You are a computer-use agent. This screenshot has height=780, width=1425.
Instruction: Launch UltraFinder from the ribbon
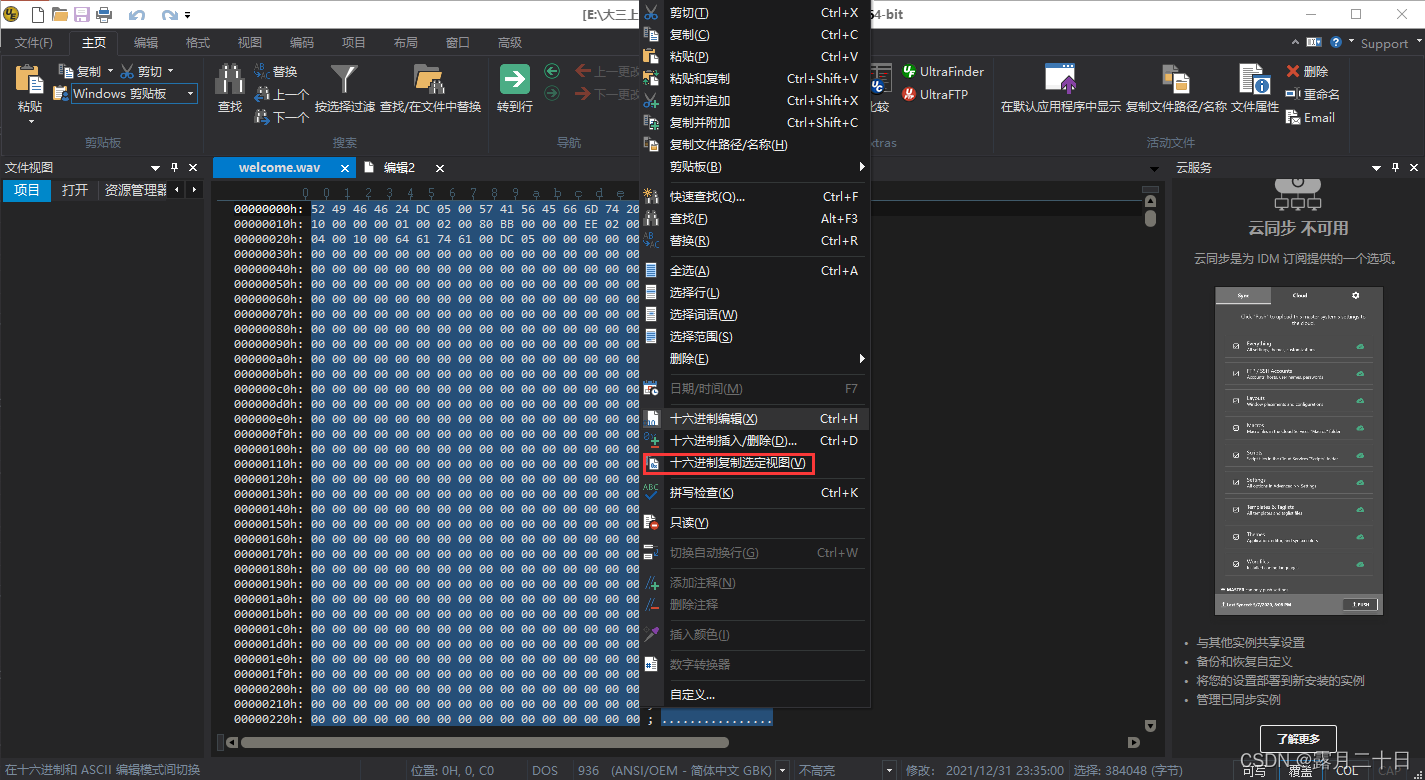943,71
